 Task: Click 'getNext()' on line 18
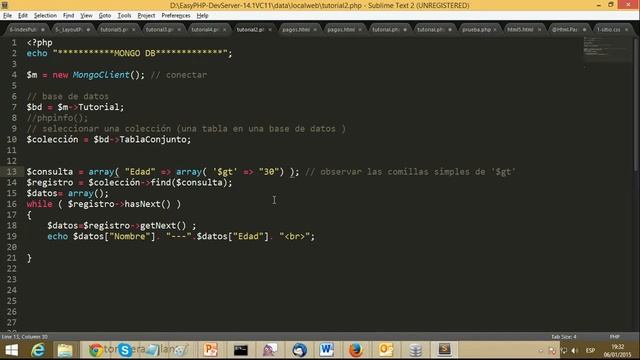163,226
